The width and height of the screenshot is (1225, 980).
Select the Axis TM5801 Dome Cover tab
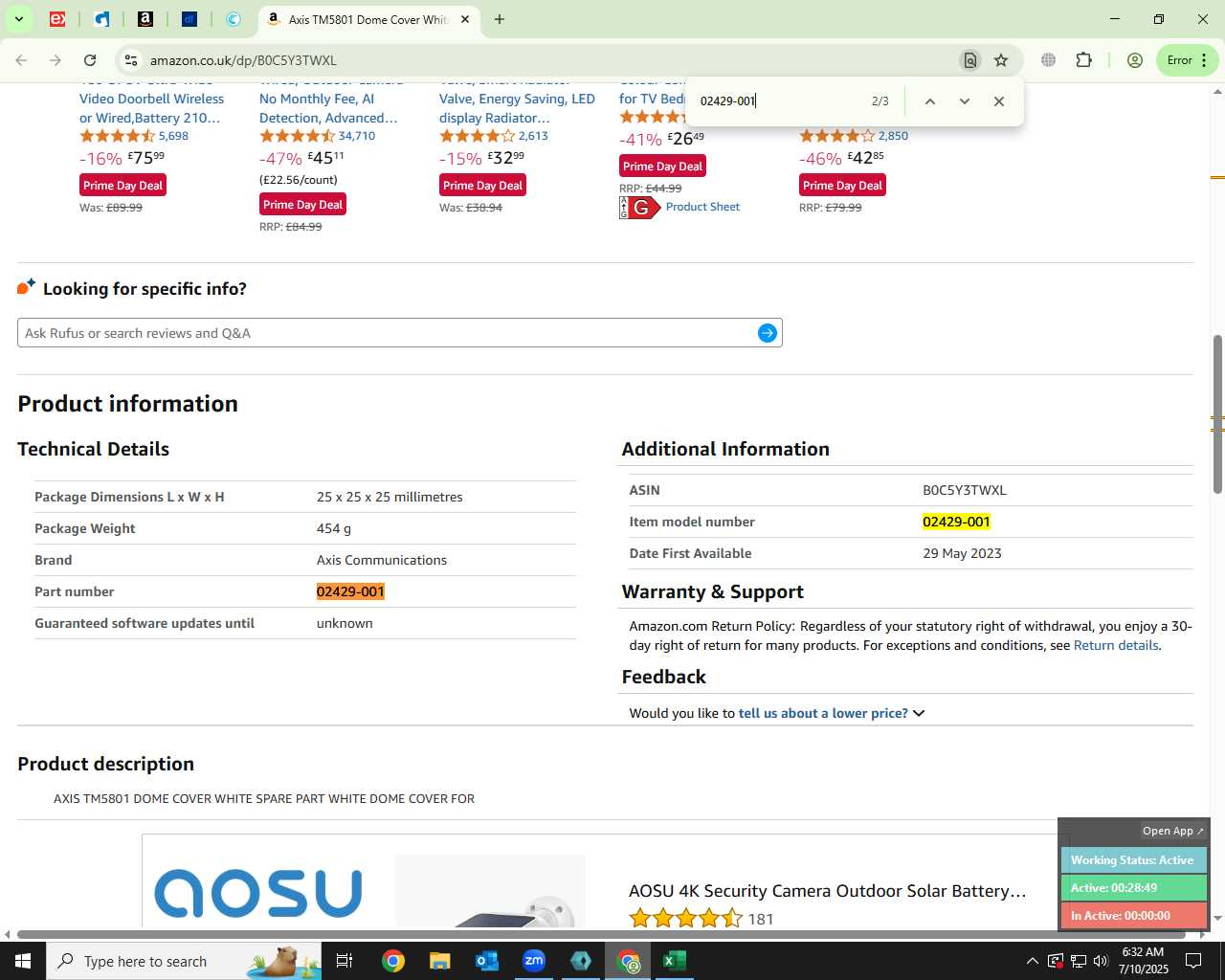(367, 19)
